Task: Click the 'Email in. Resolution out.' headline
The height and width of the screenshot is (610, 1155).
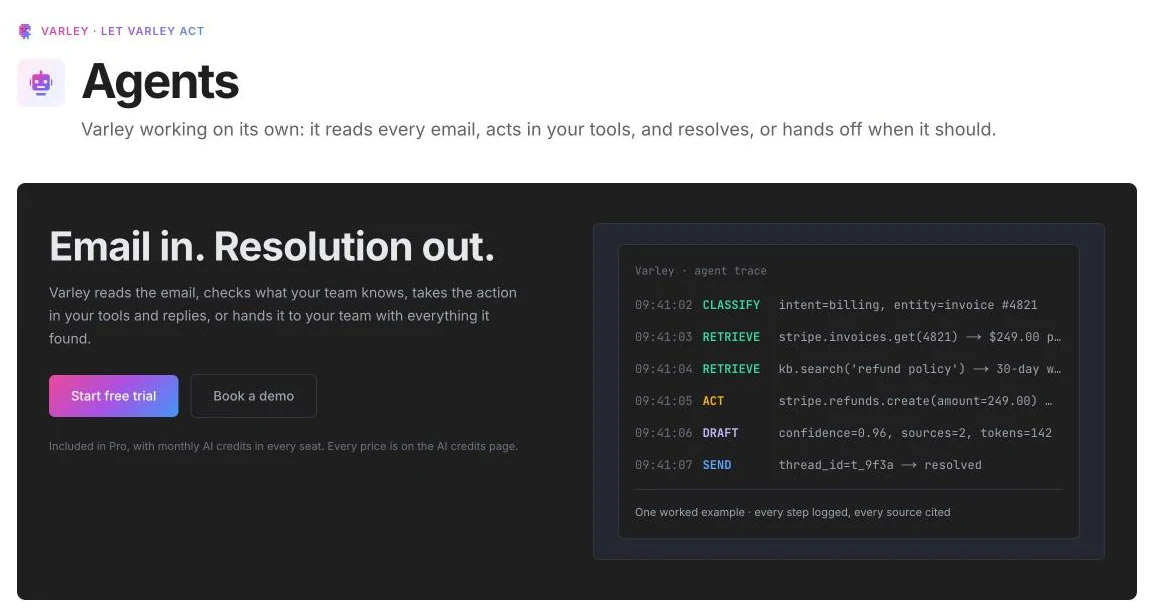Action: click(x=272, y=246)
